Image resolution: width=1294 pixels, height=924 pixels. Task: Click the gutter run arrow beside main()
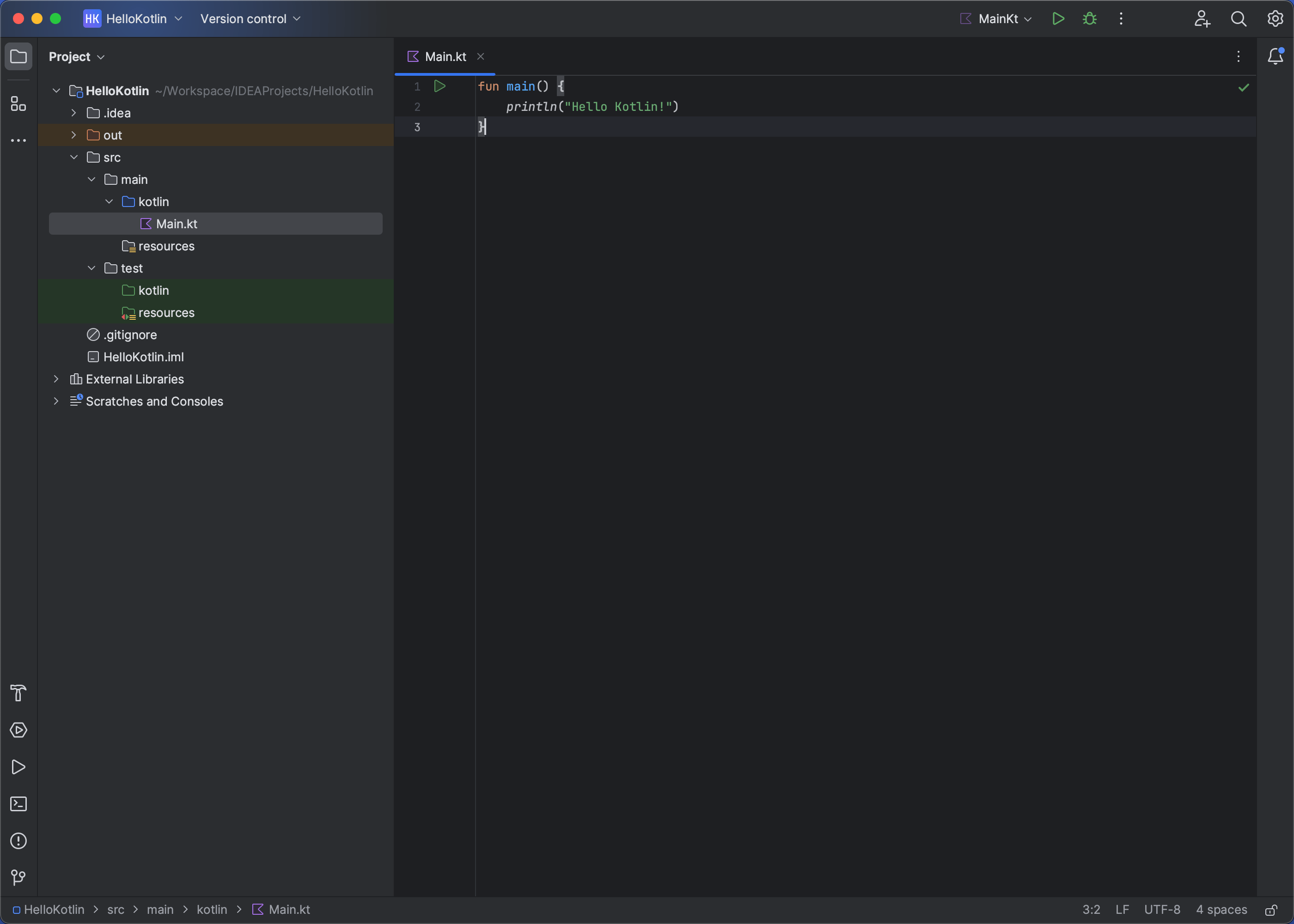[x=439, y=86]
